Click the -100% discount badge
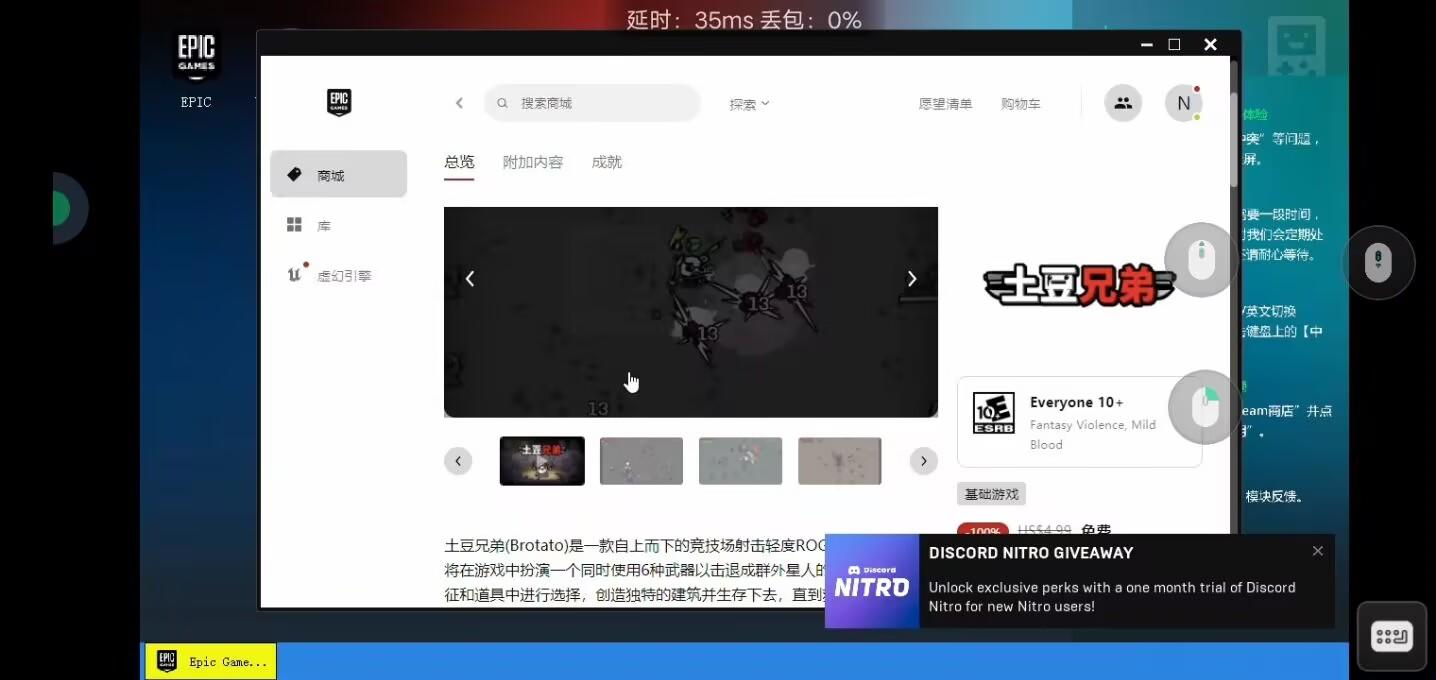Image resolution: width=1436 pixels, height=680 pixels. [983, 530]
